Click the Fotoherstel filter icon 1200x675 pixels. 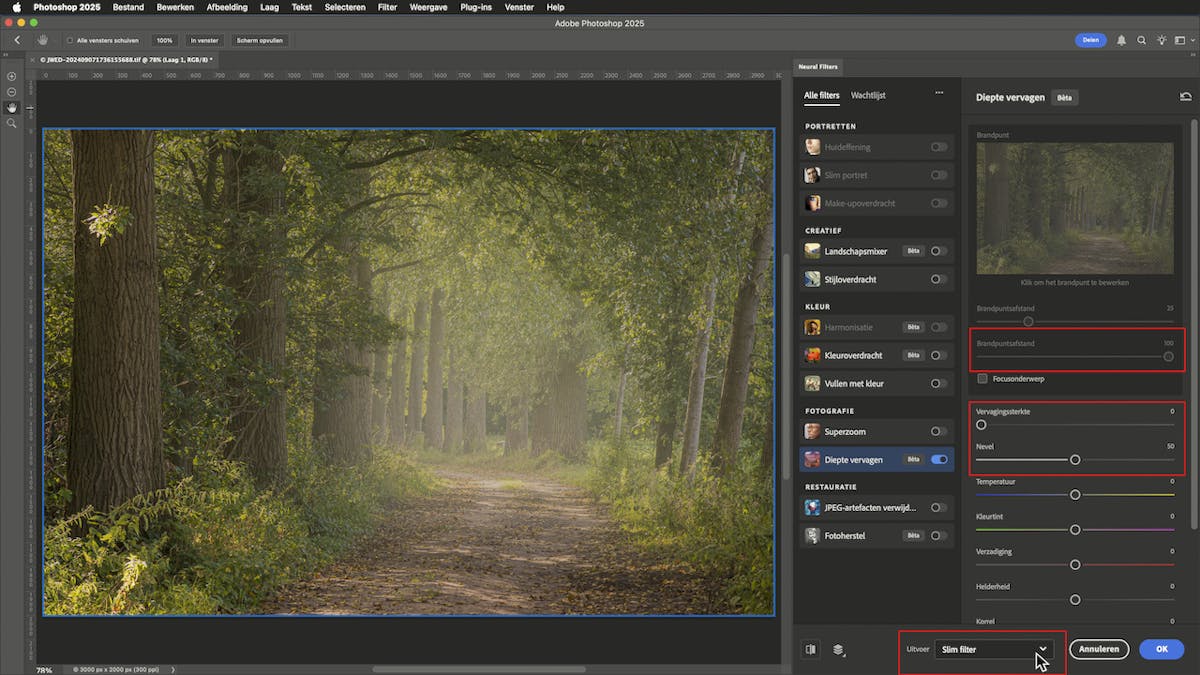point(813,535)
